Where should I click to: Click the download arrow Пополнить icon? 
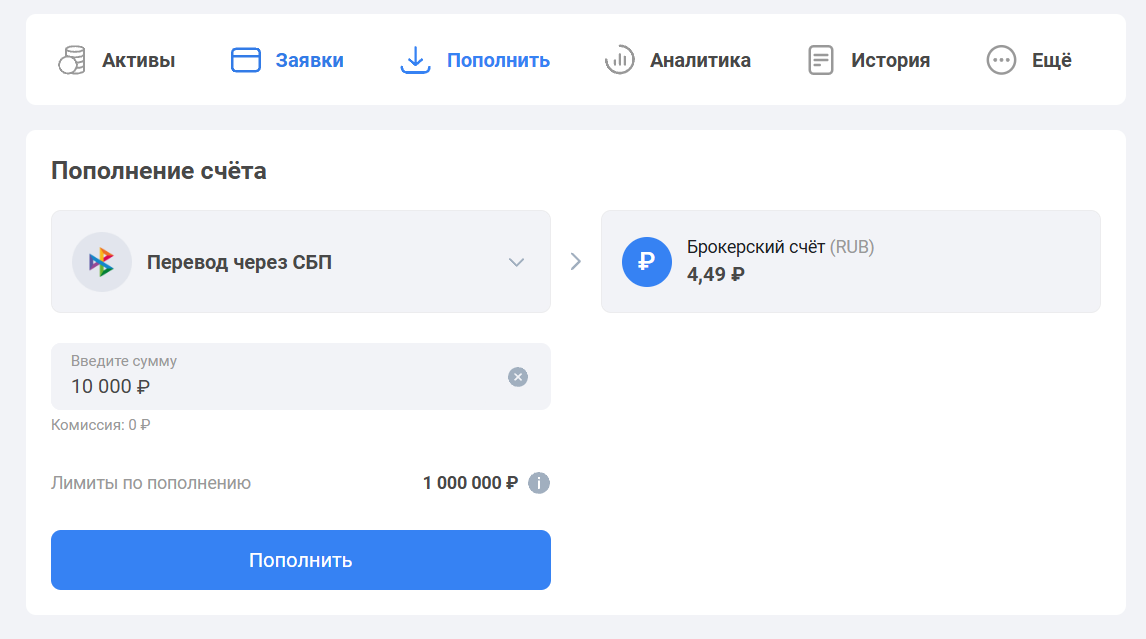coord(415,60)
